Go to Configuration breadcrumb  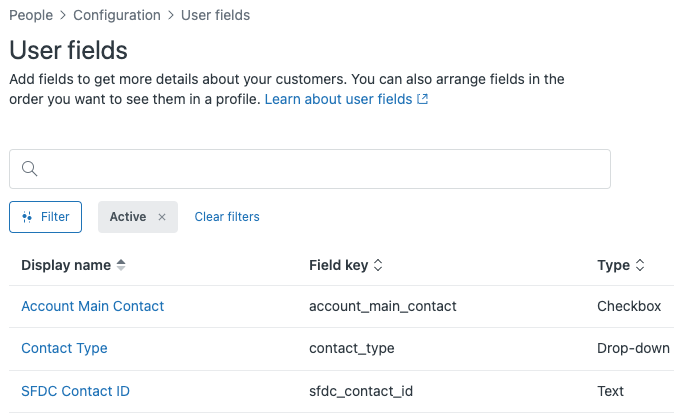click(117, 15)
